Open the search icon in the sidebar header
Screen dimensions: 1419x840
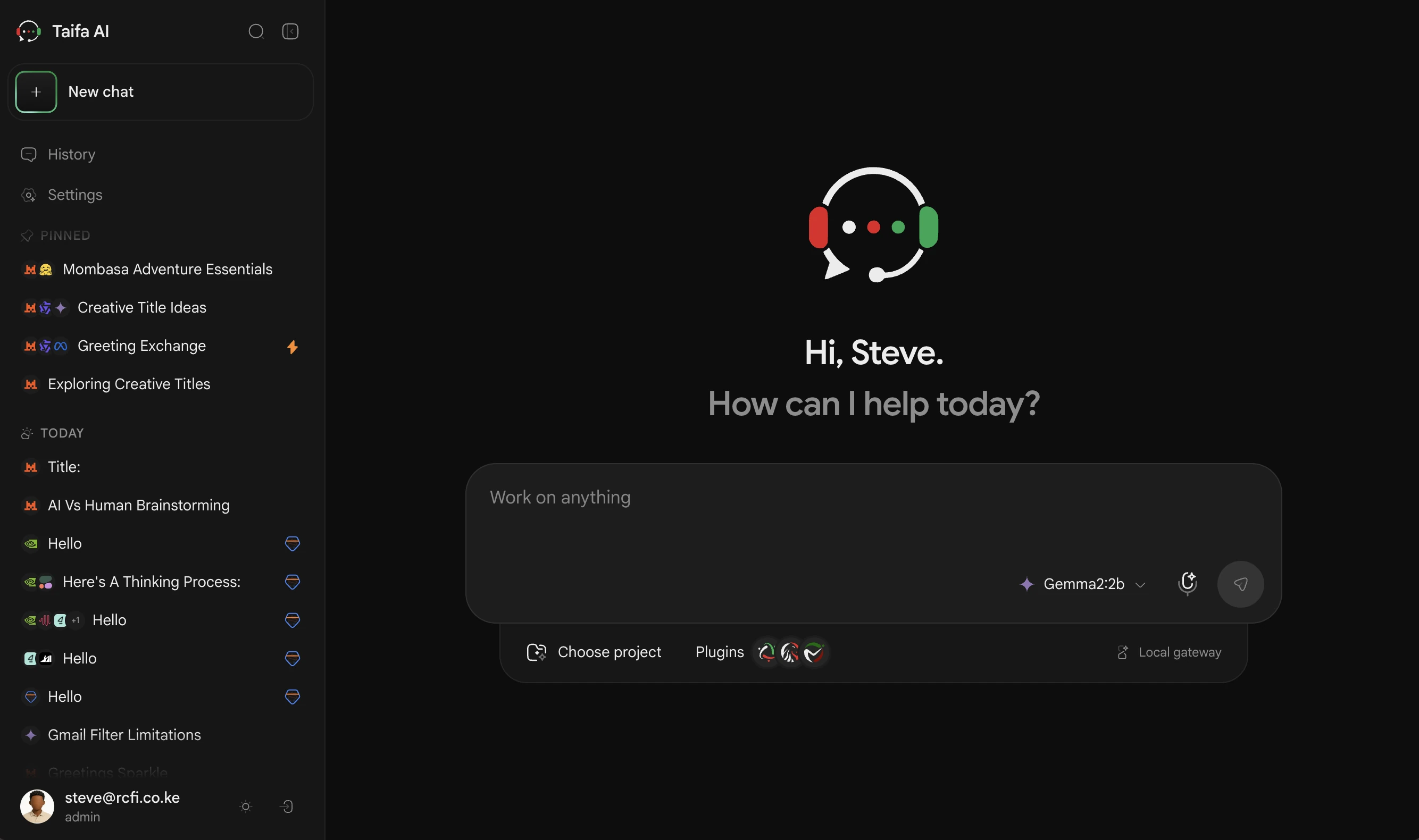click(256, 31)
